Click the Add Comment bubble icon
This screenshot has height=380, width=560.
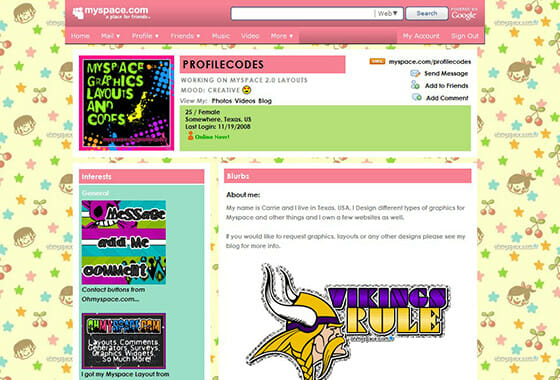click(416, 97)
